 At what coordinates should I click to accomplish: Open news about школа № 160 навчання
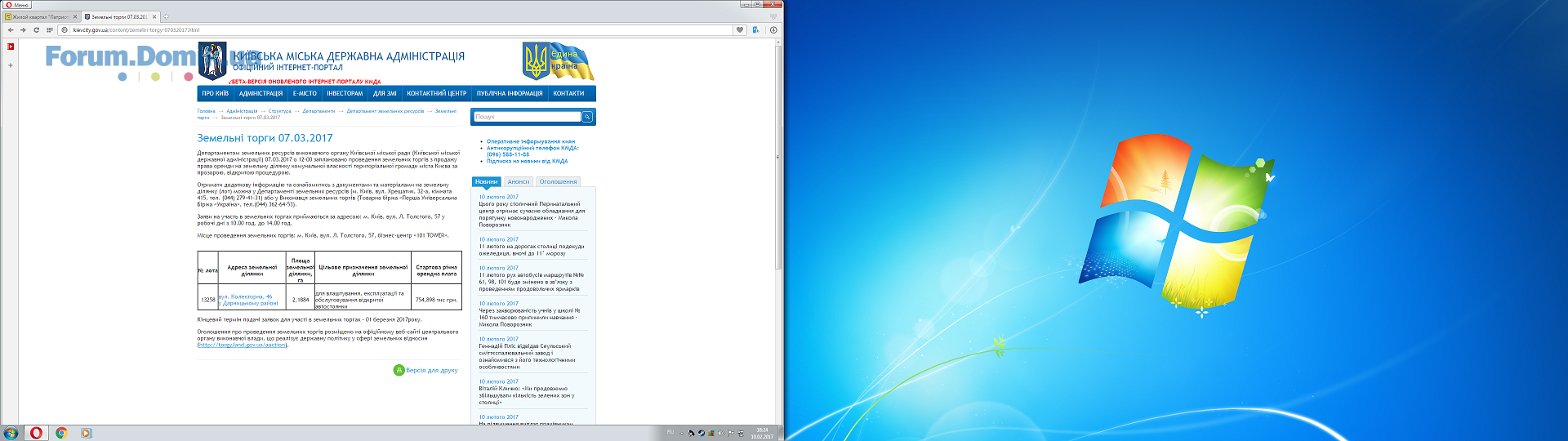click(529, 318)
